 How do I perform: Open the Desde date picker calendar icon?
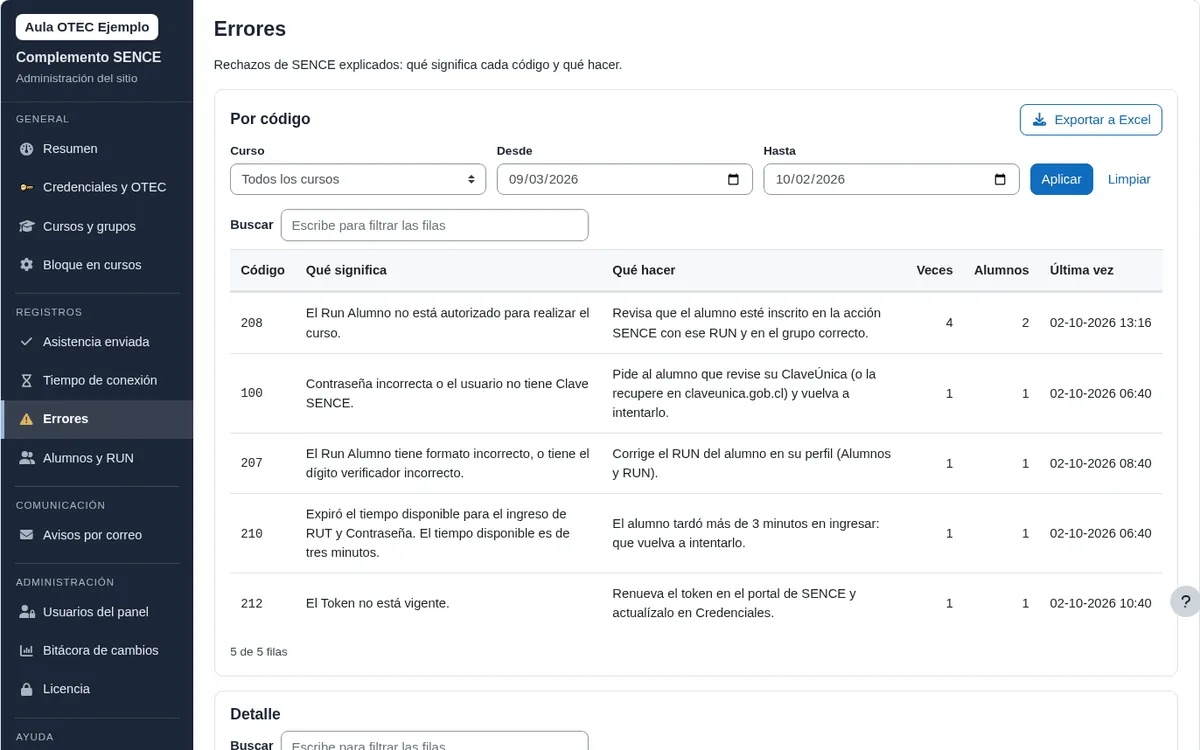click(x=733, y=180)
